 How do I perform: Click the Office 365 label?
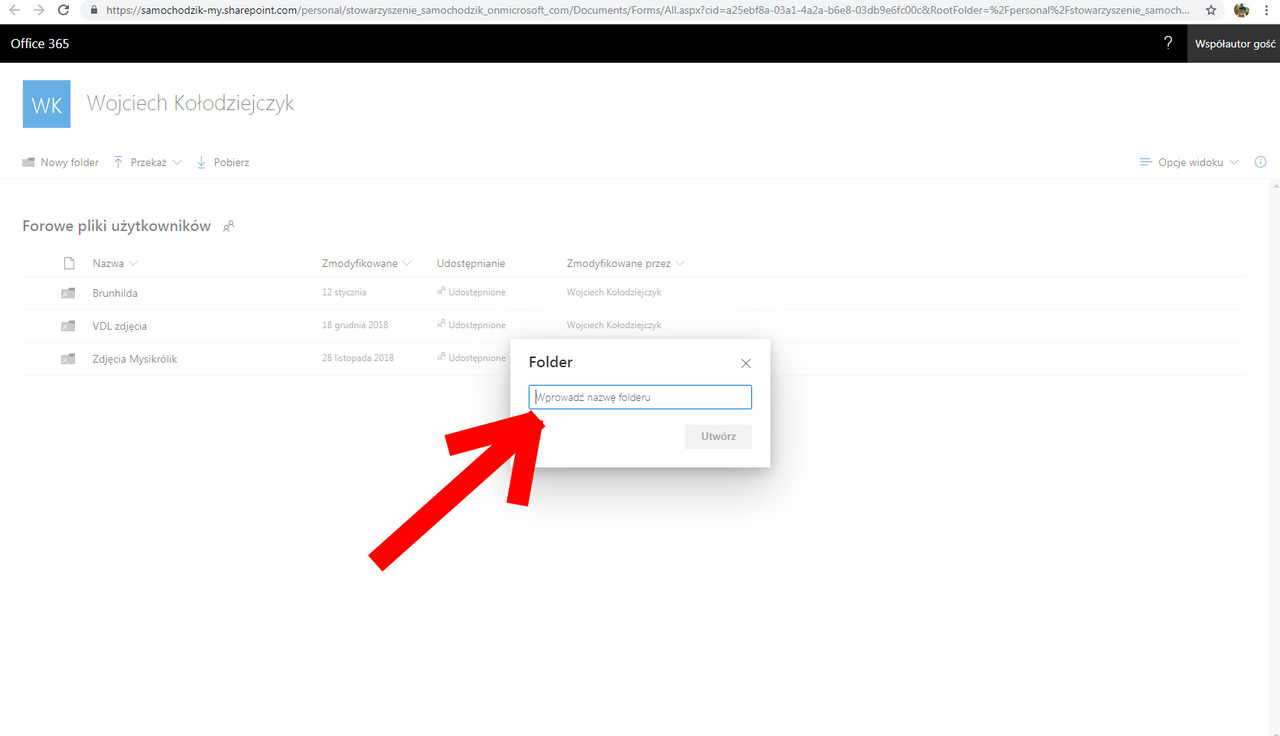pos(39,43)
